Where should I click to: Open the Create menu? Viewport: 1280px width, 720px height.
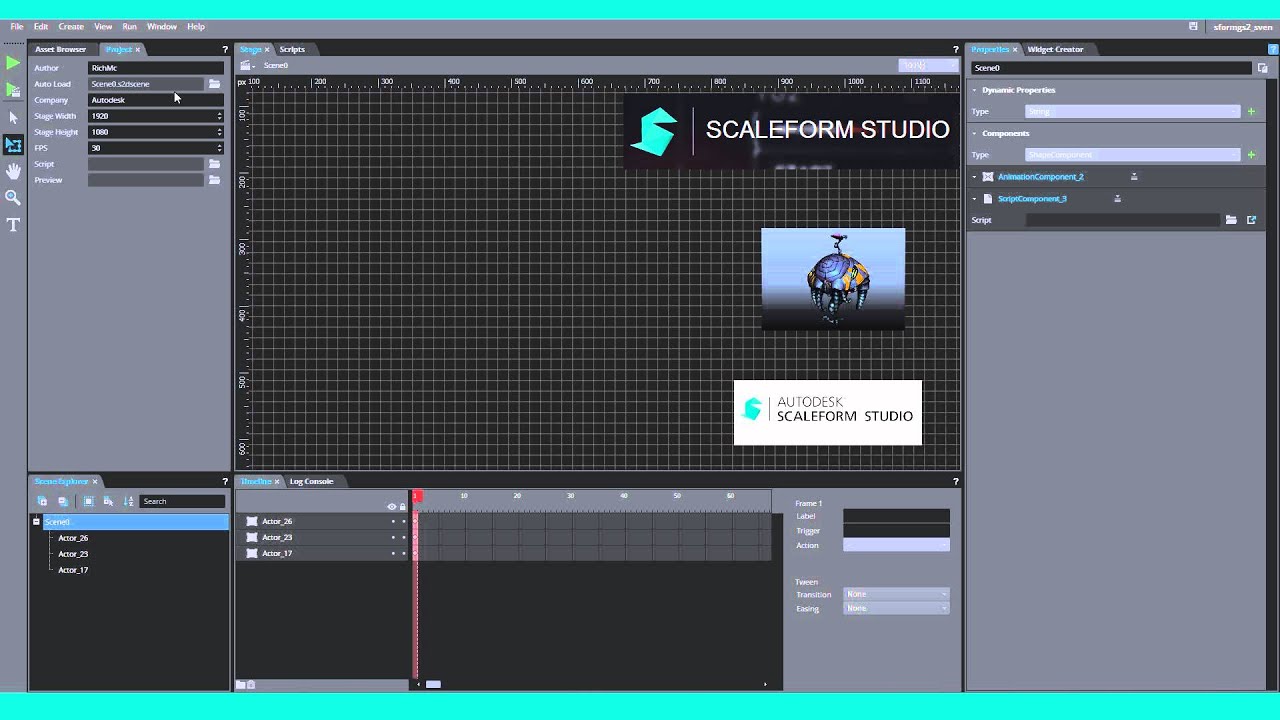pos(71,27)
